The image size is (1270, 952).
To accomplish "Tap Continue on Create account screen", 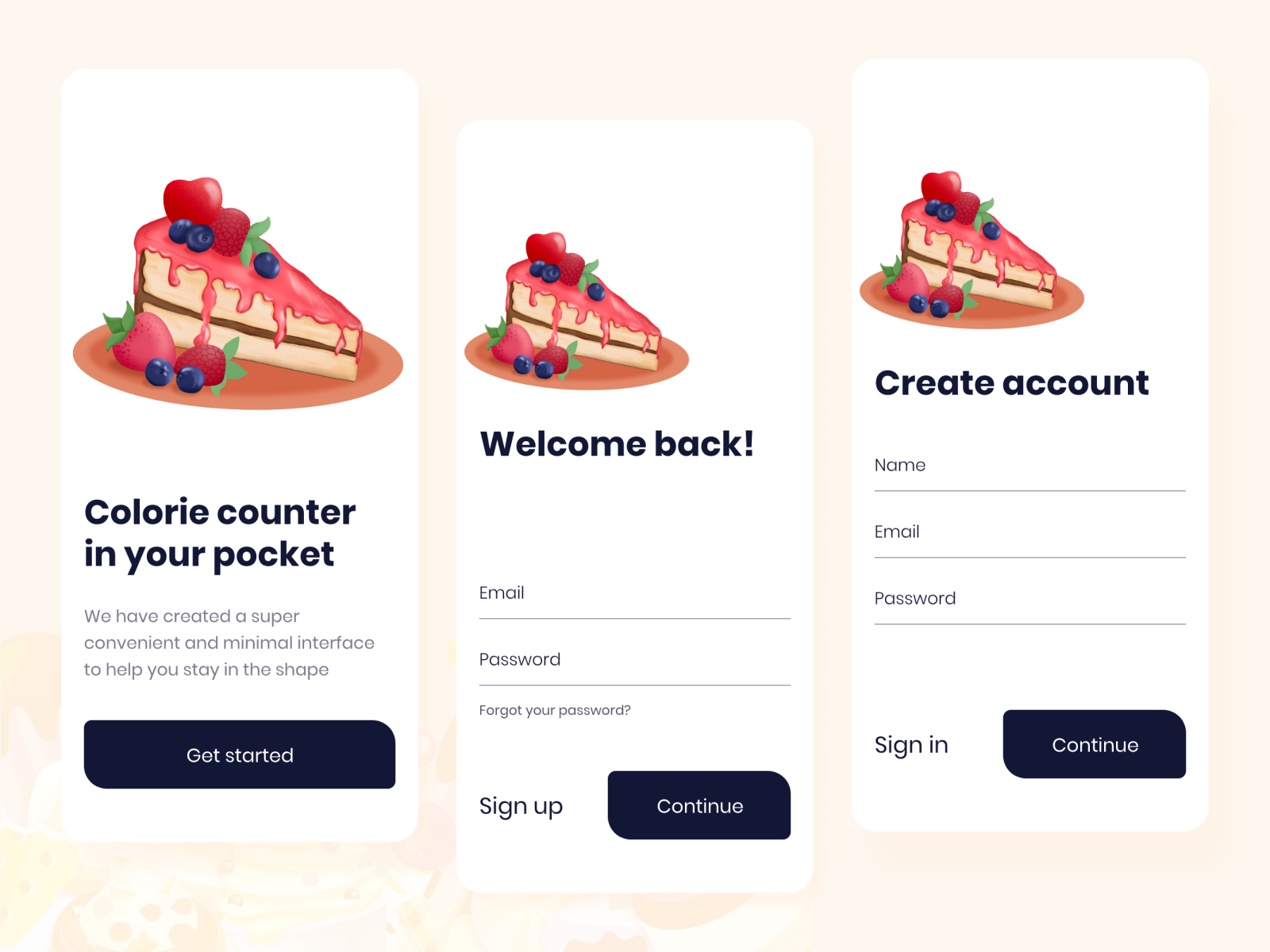I will (x=1095, y=744).
